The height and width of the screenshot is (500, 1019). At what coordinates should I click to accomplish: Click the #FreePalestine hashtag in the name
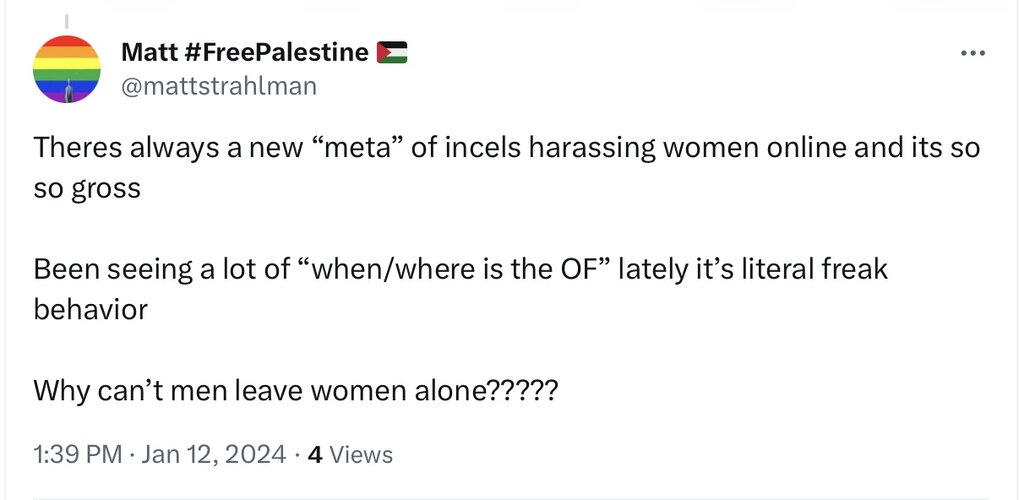coord(277,52)
